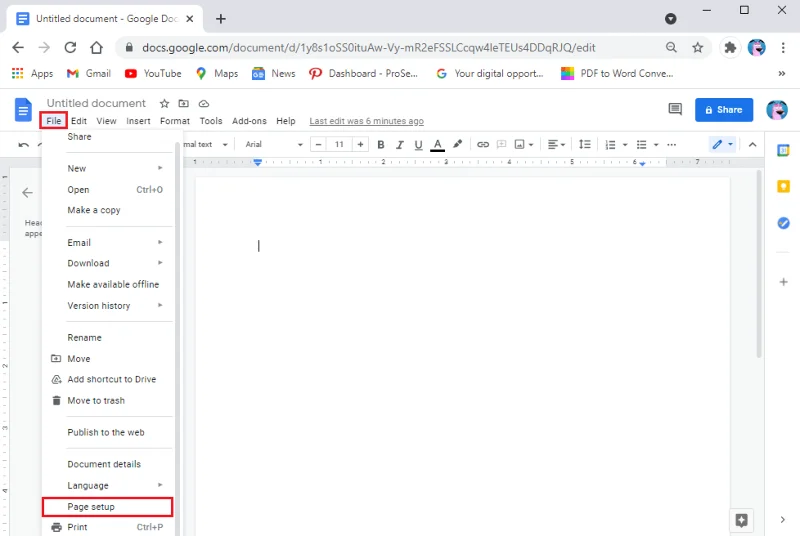Increase the font size
This screenshot has height=536, width=800.
click(x=360, y=144)
